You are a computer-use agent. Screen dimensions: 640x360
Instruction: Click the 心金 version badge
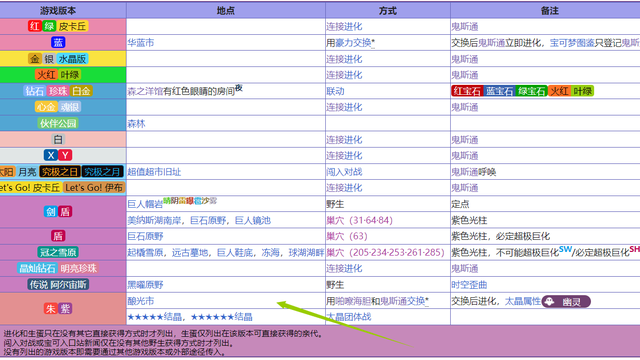click(x=46, y=107)
